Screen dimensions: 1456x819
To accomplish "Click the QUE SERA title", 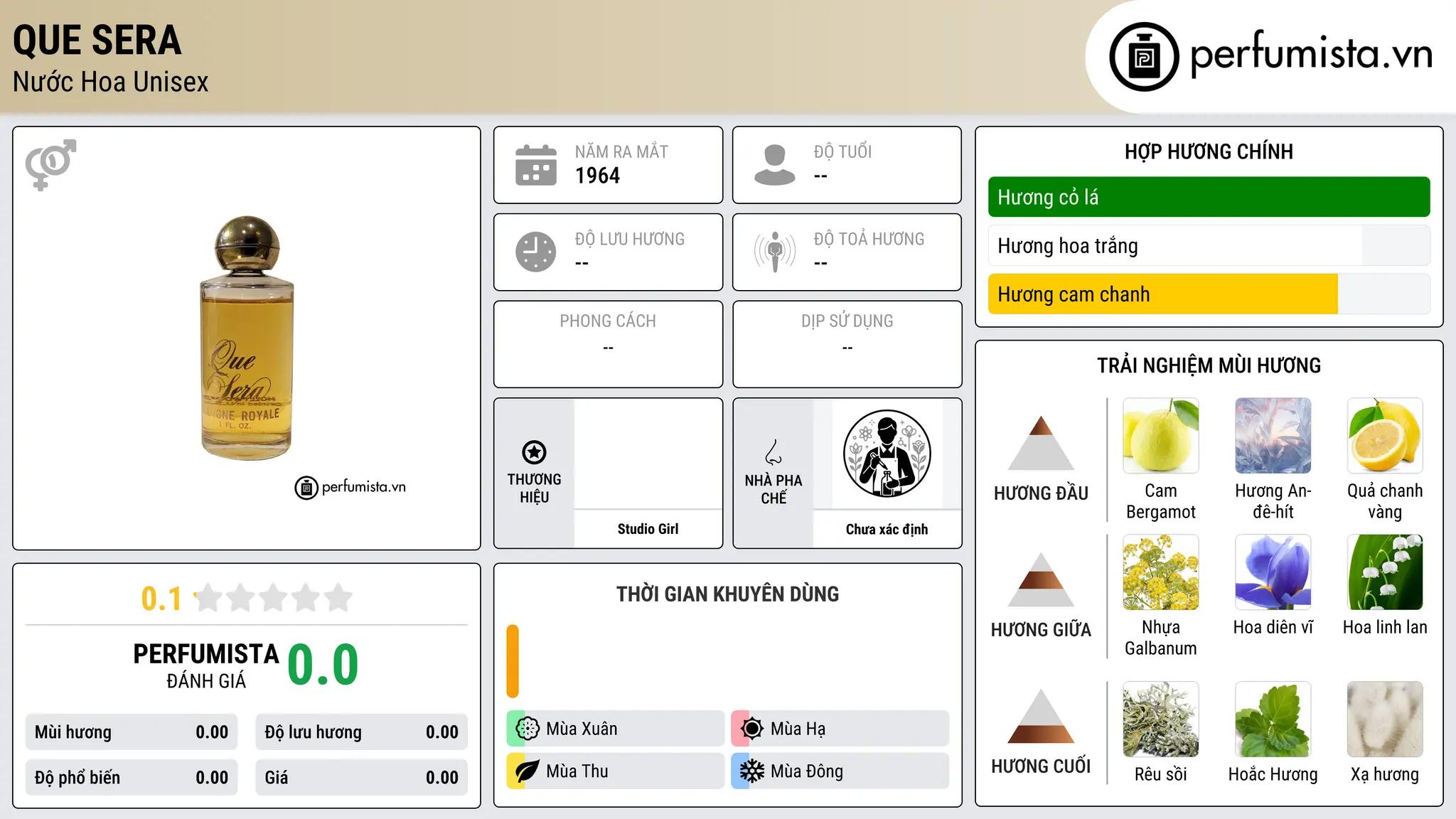I will point(97,40).
